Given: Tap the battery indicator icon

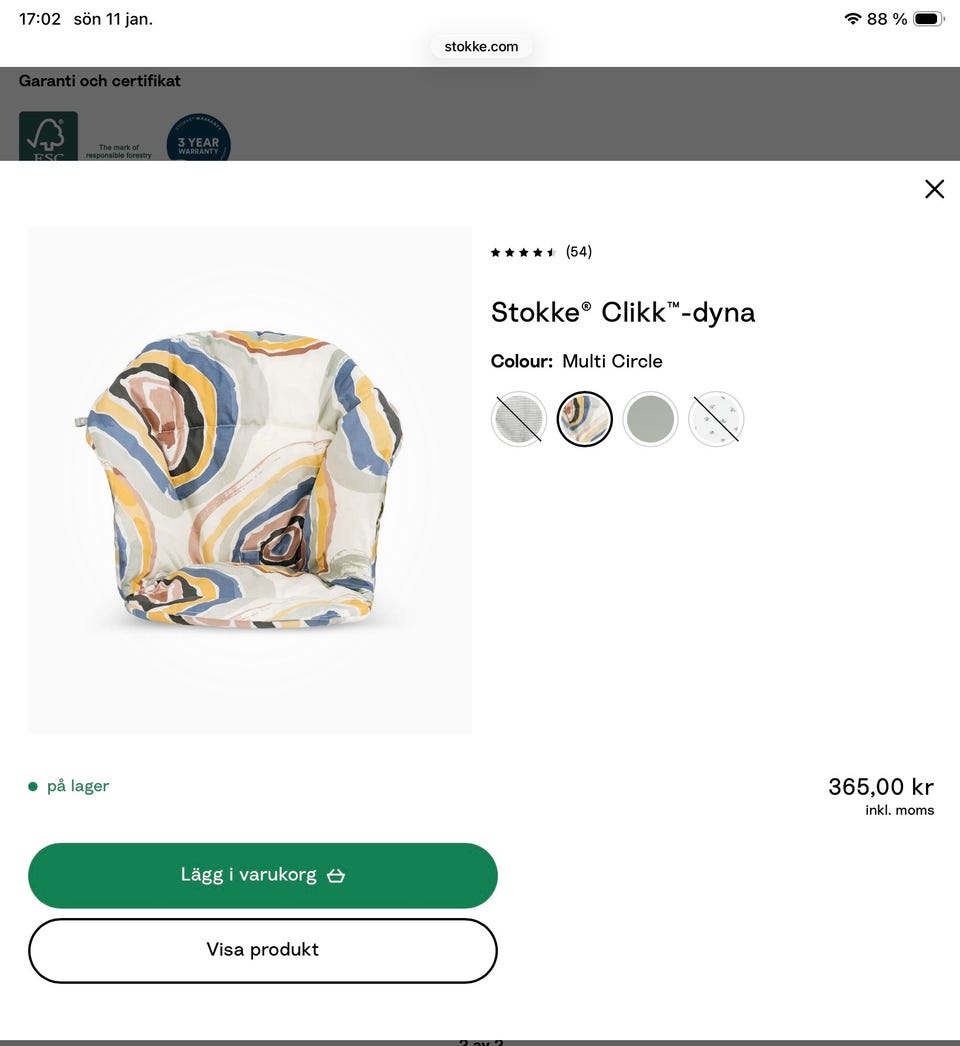Looking at the screenshot, I should pyautogui.click(x=928, y=19).
